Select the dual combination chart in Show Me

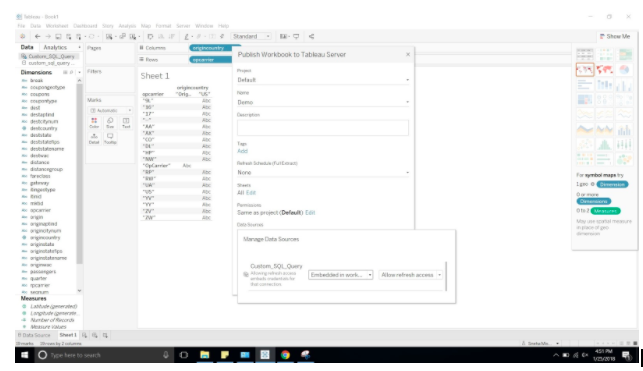click(x=624, y=130)
